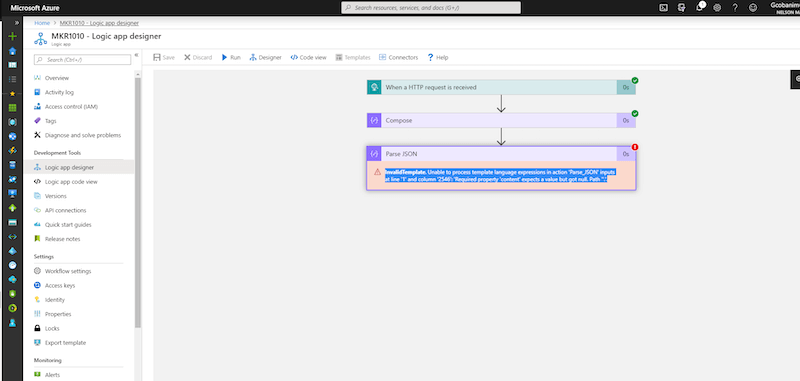Open Help in the designer toolbar

[x=438, y=58]
